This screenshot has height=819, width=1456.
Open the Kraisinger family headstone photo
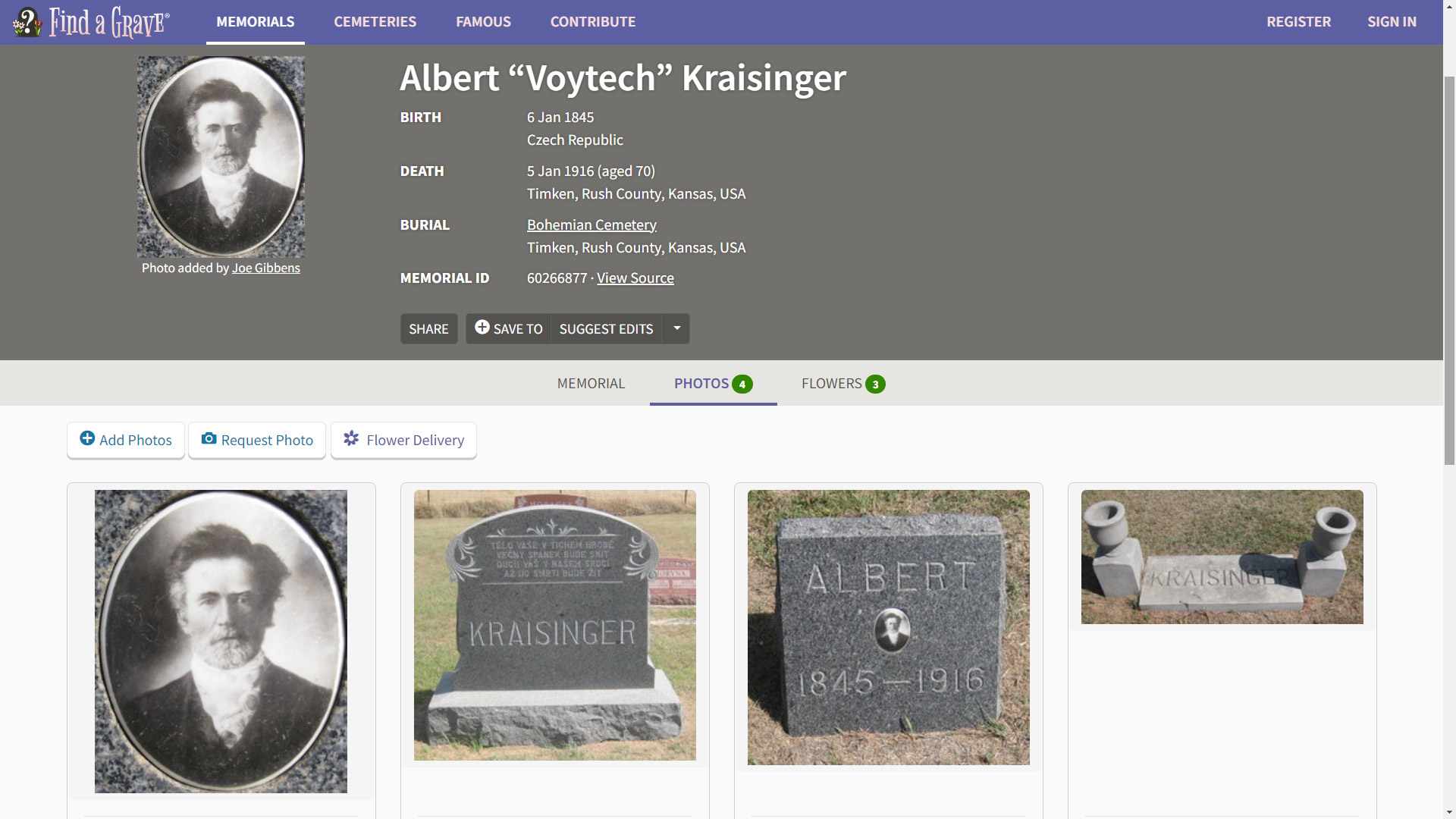[554, 625]
